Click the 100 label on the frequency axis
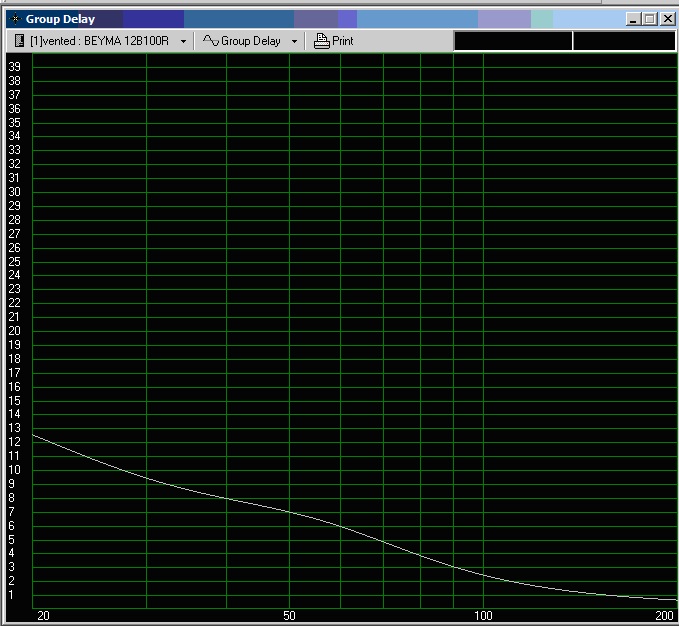Viewport: 680px width, 626px height. click(x=483, y=615)
